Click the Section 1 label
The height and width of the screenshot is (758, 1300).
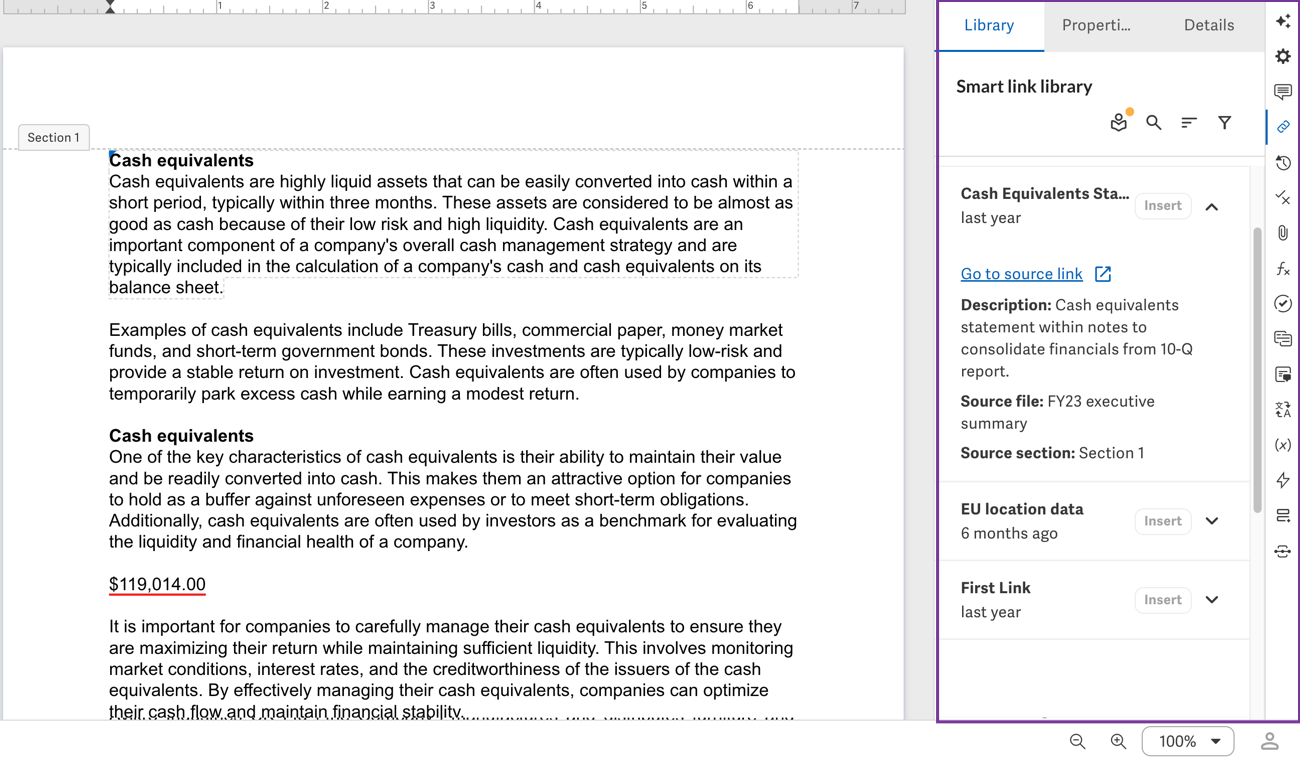tap(54, 137)
